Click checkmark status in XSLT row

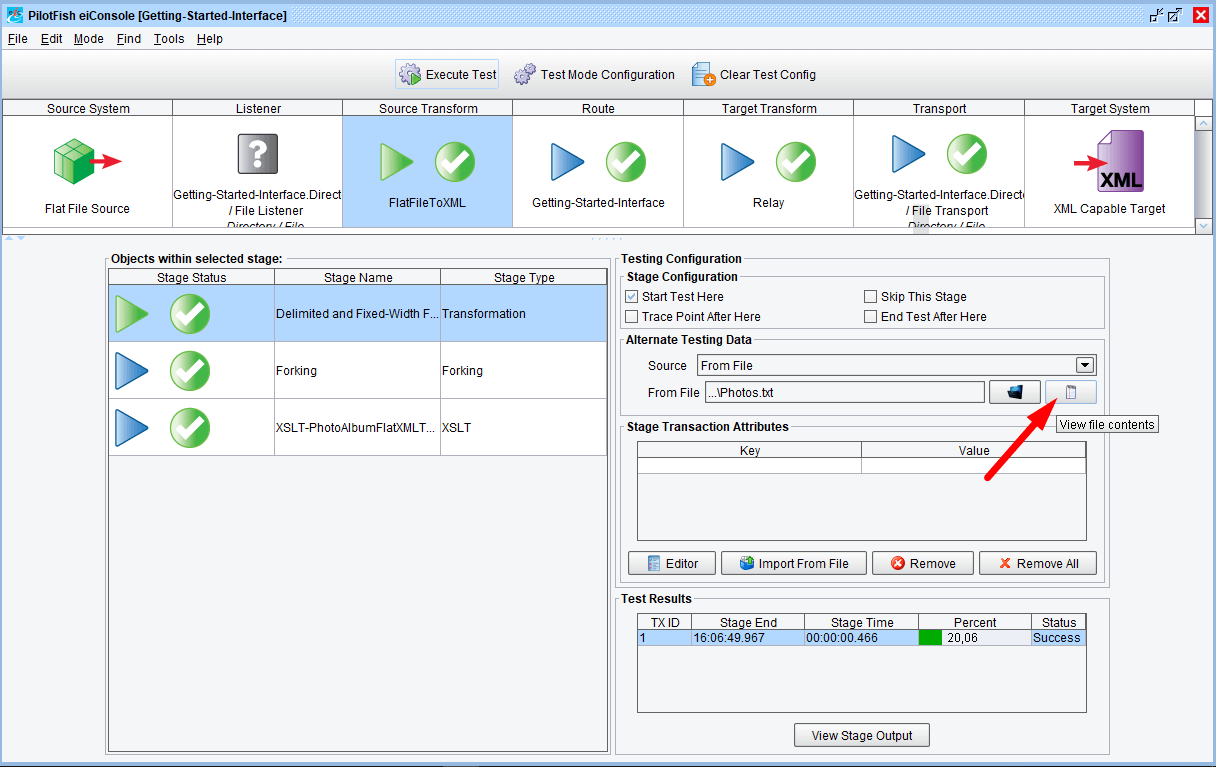190,428
